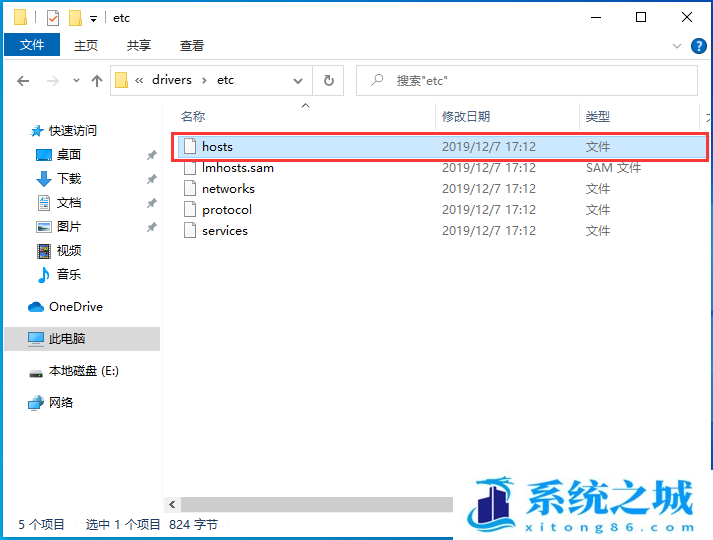
Task: Click the New Folder icon in title bar
Action: [75, 18]
